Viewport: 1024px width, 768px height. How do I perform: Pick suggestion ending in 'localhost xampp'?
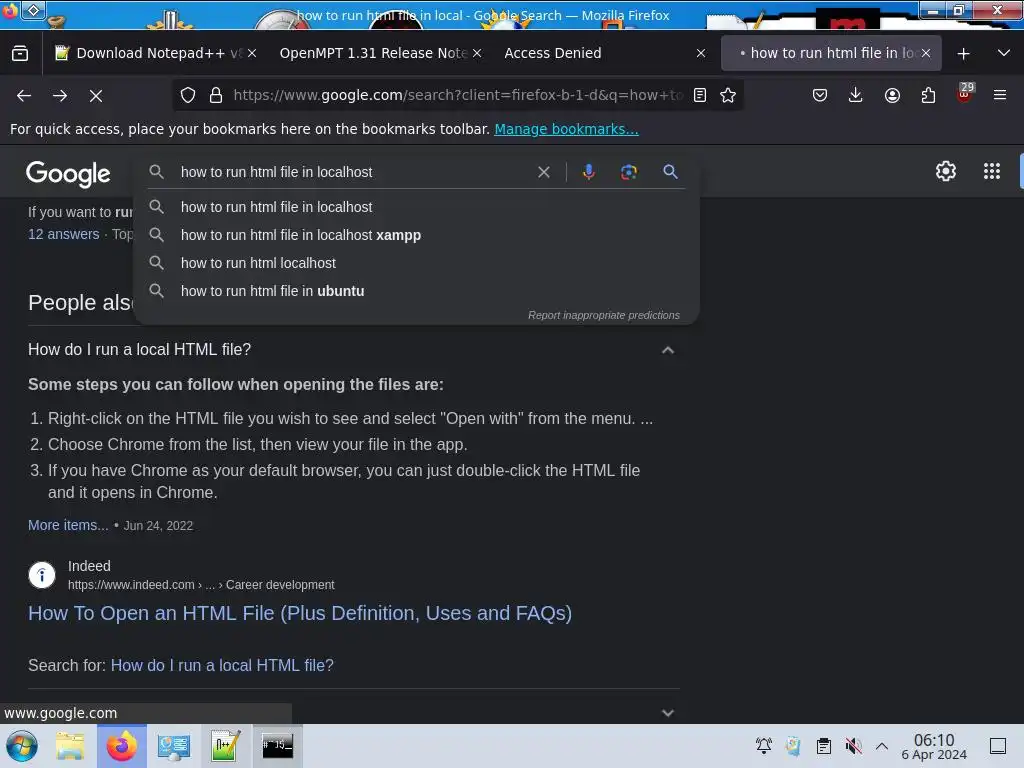click(x=416, y=235)
